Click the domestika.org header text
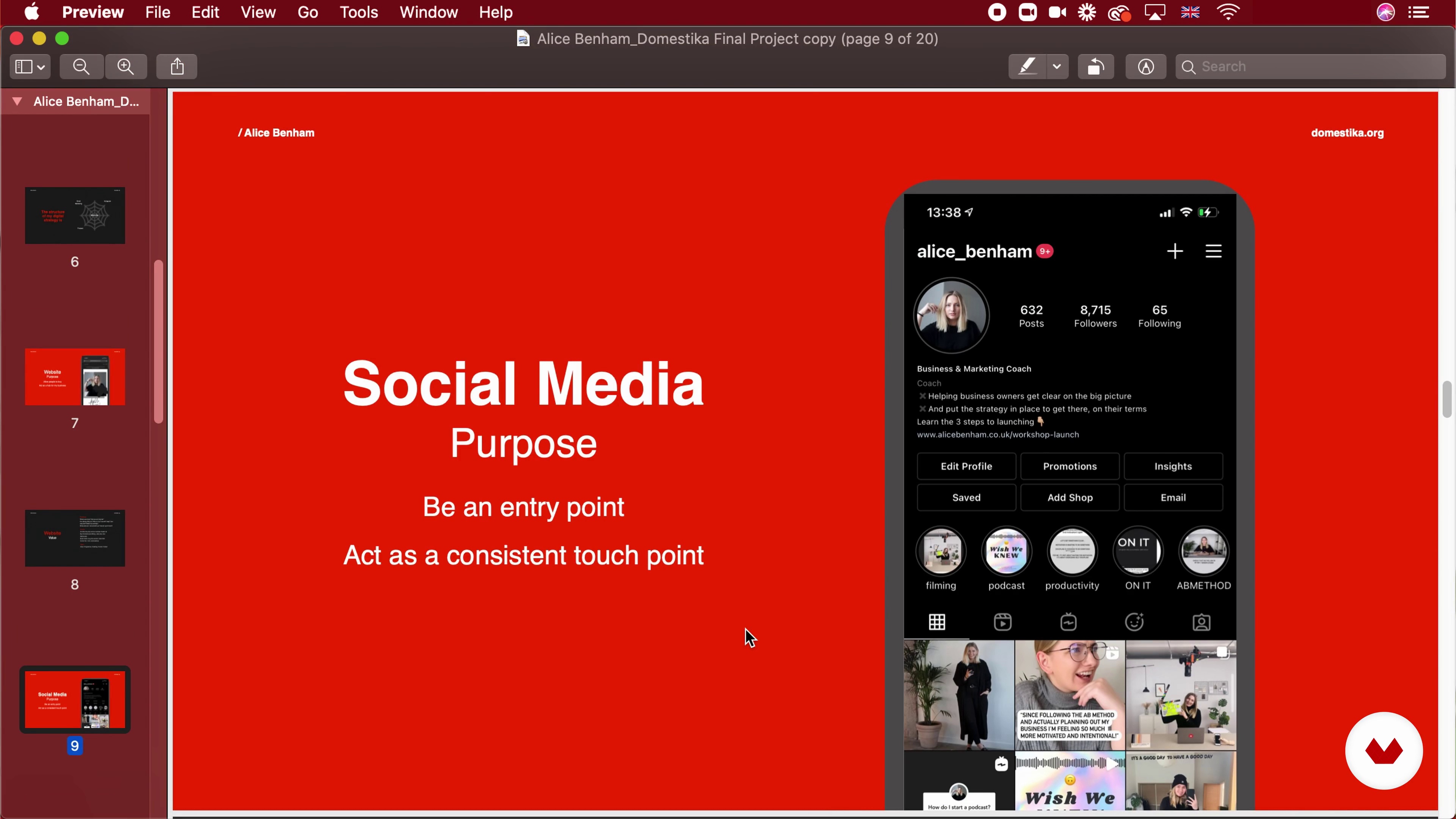 [x=1347, y=133]
